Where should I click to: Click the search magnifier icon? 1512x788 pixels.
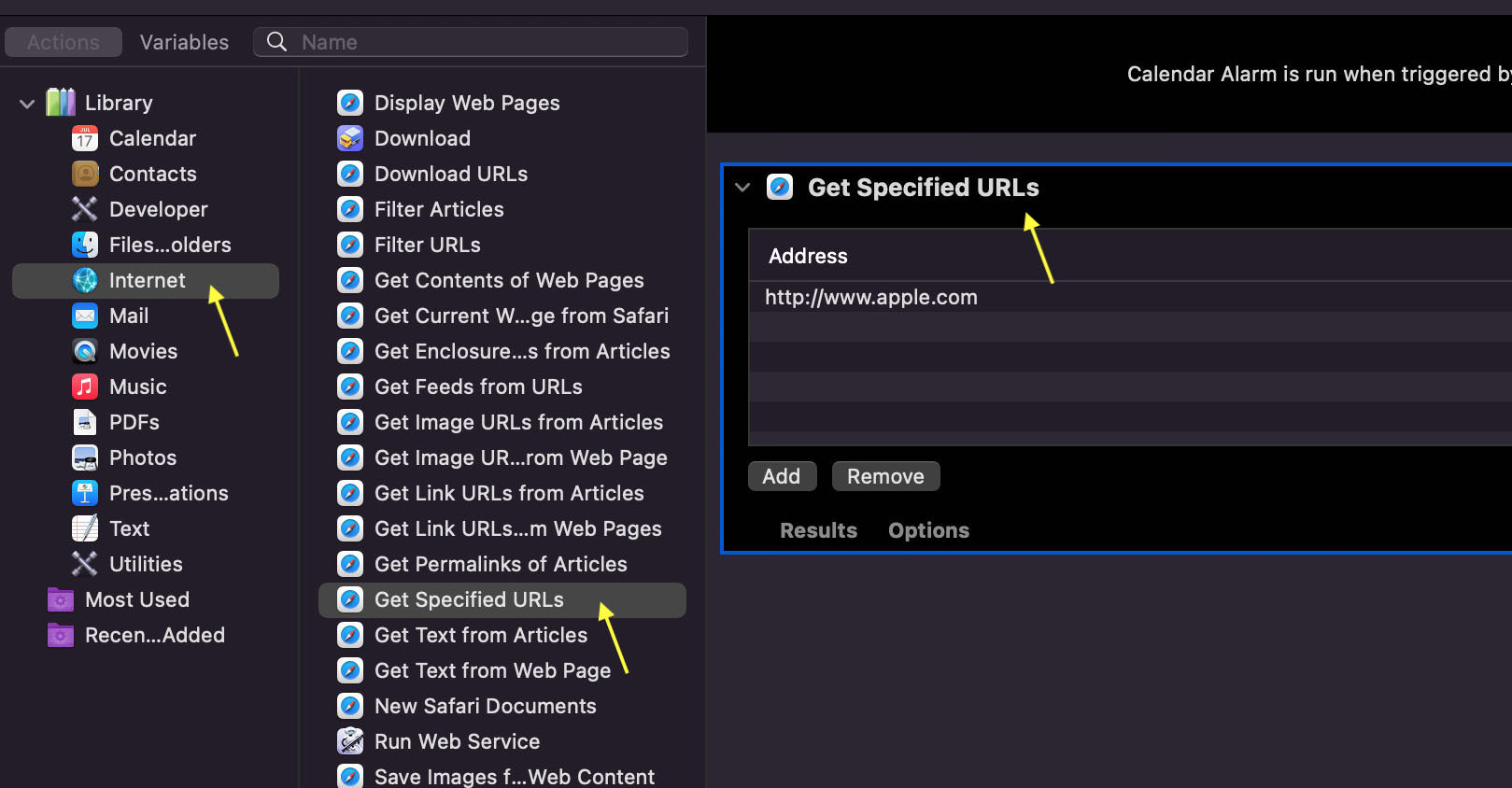click(x=276, y=42)
